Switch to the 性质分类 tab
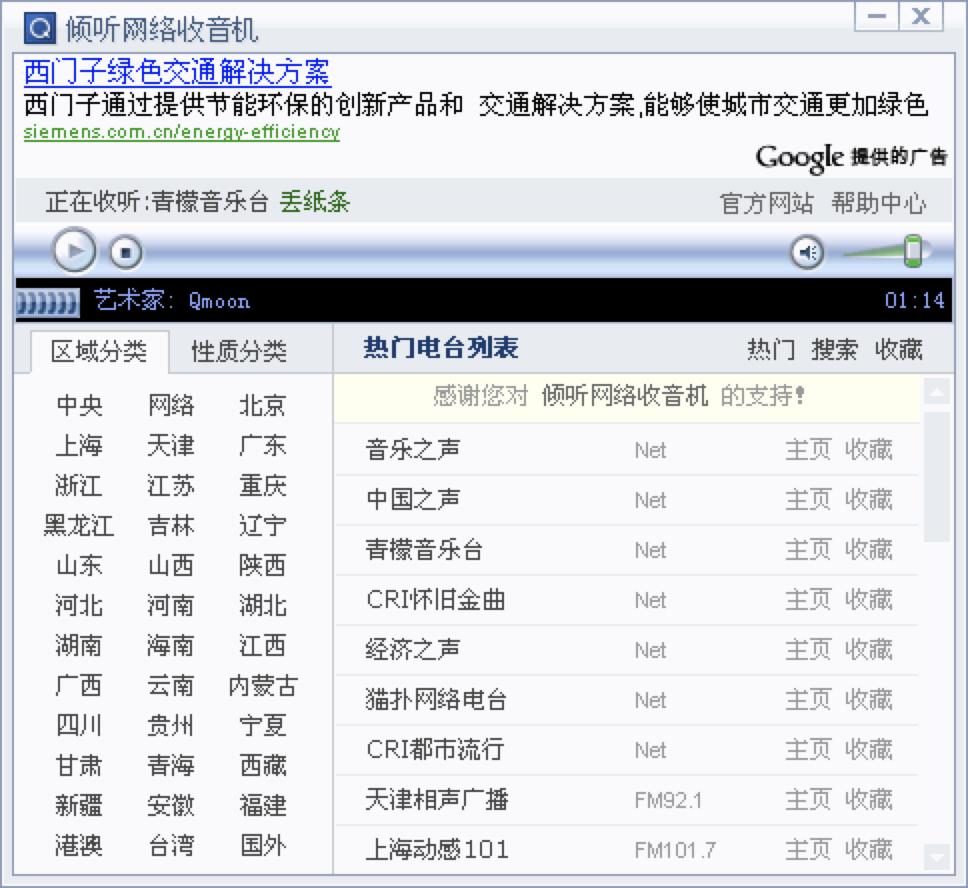This screenshot has height=888, width=968. tap(239, 351)
